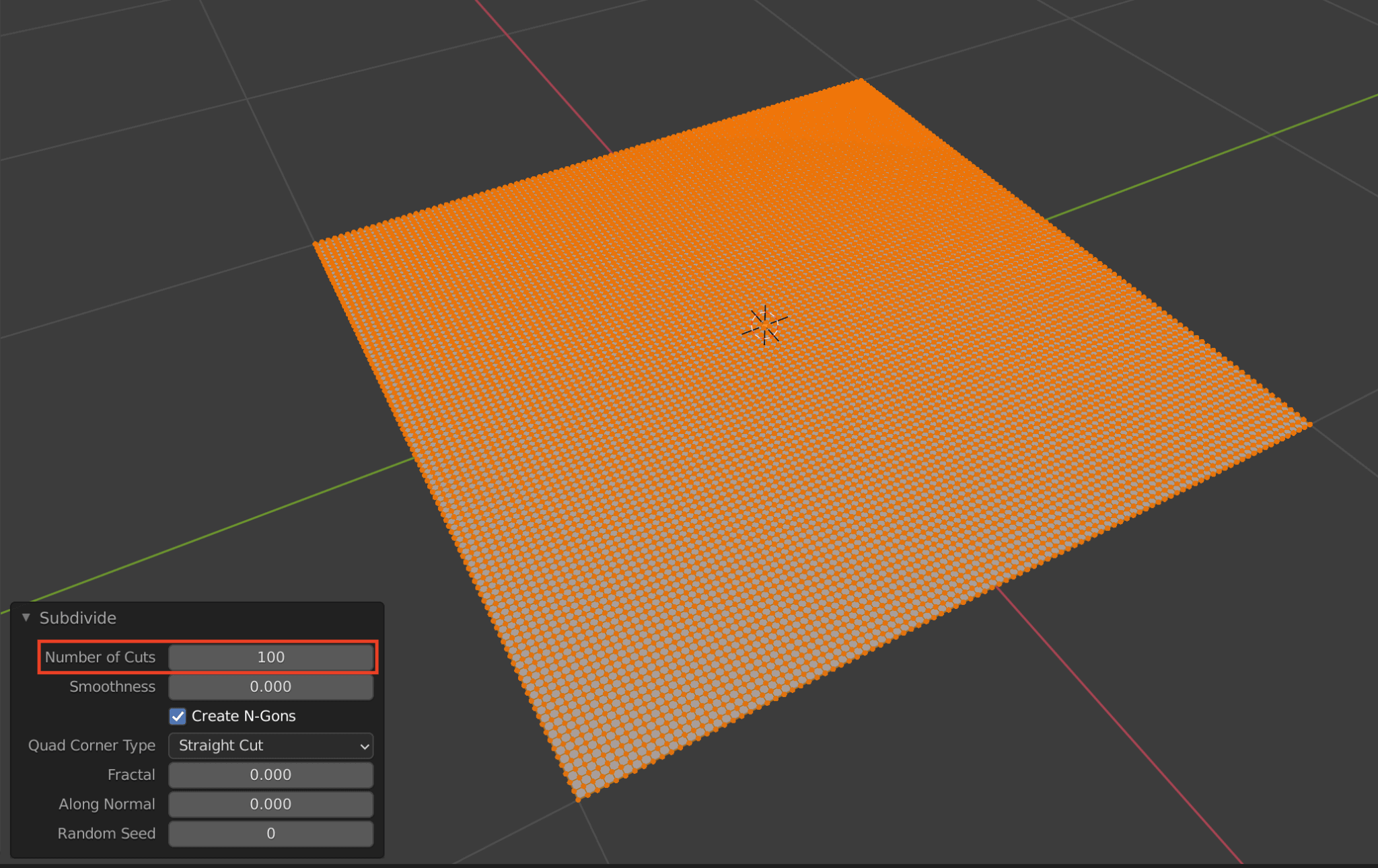Click the highlighted Number of Cuts row

(x=207, y=657)
